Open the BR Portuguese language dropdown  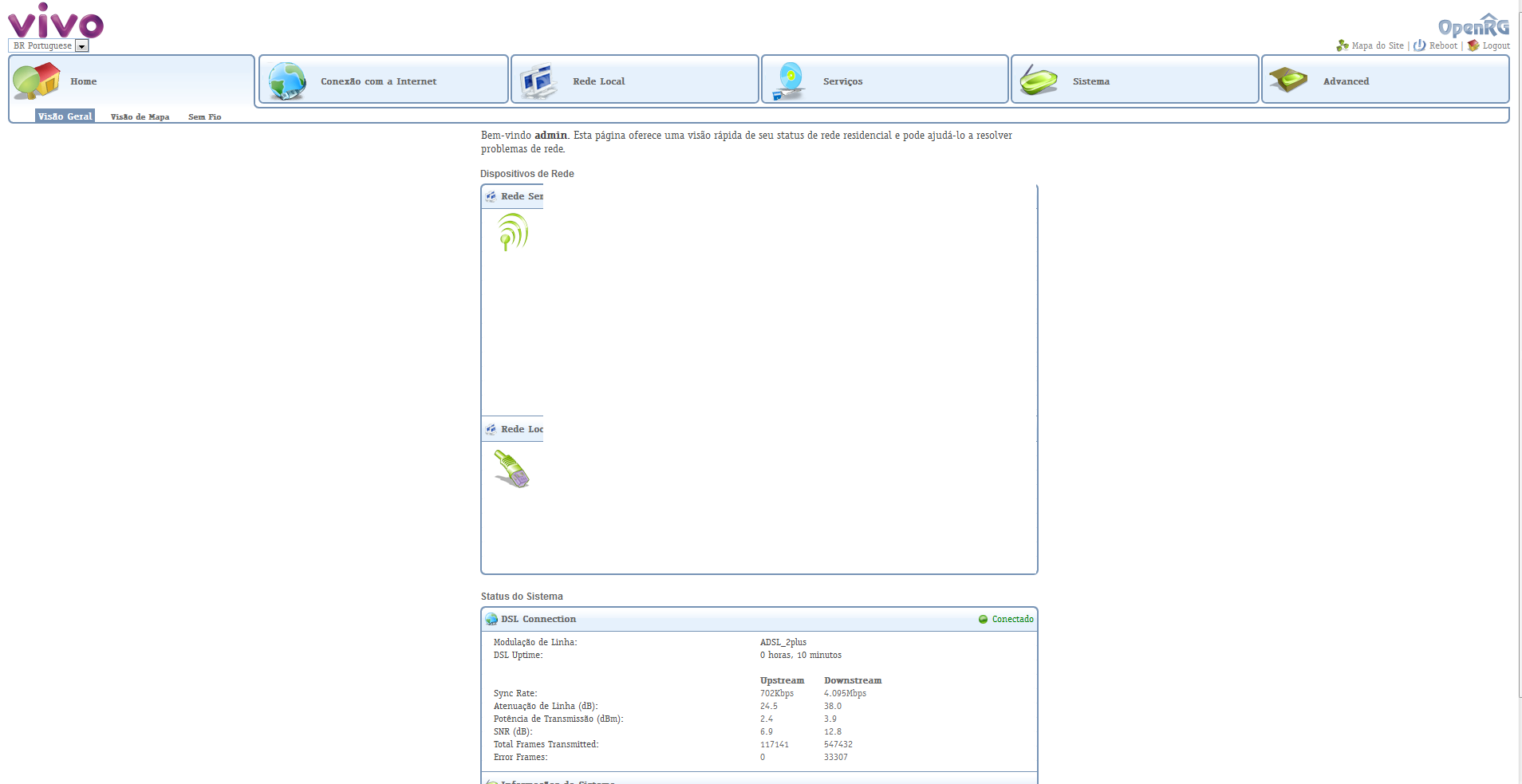click(x=49, y=46)
